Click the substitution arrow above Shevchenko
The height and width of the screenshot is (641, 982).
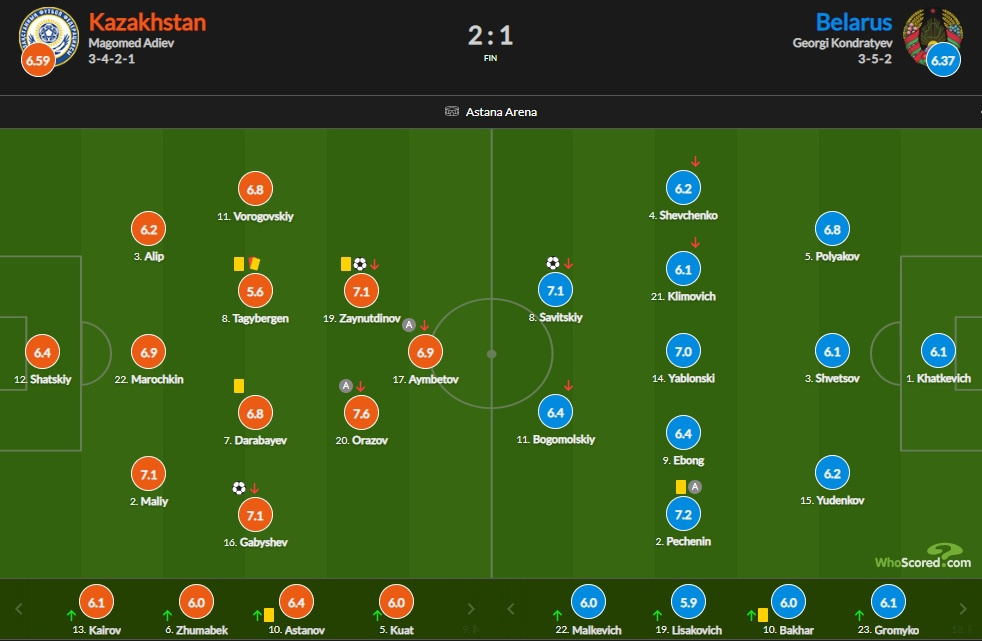point(695,162)
